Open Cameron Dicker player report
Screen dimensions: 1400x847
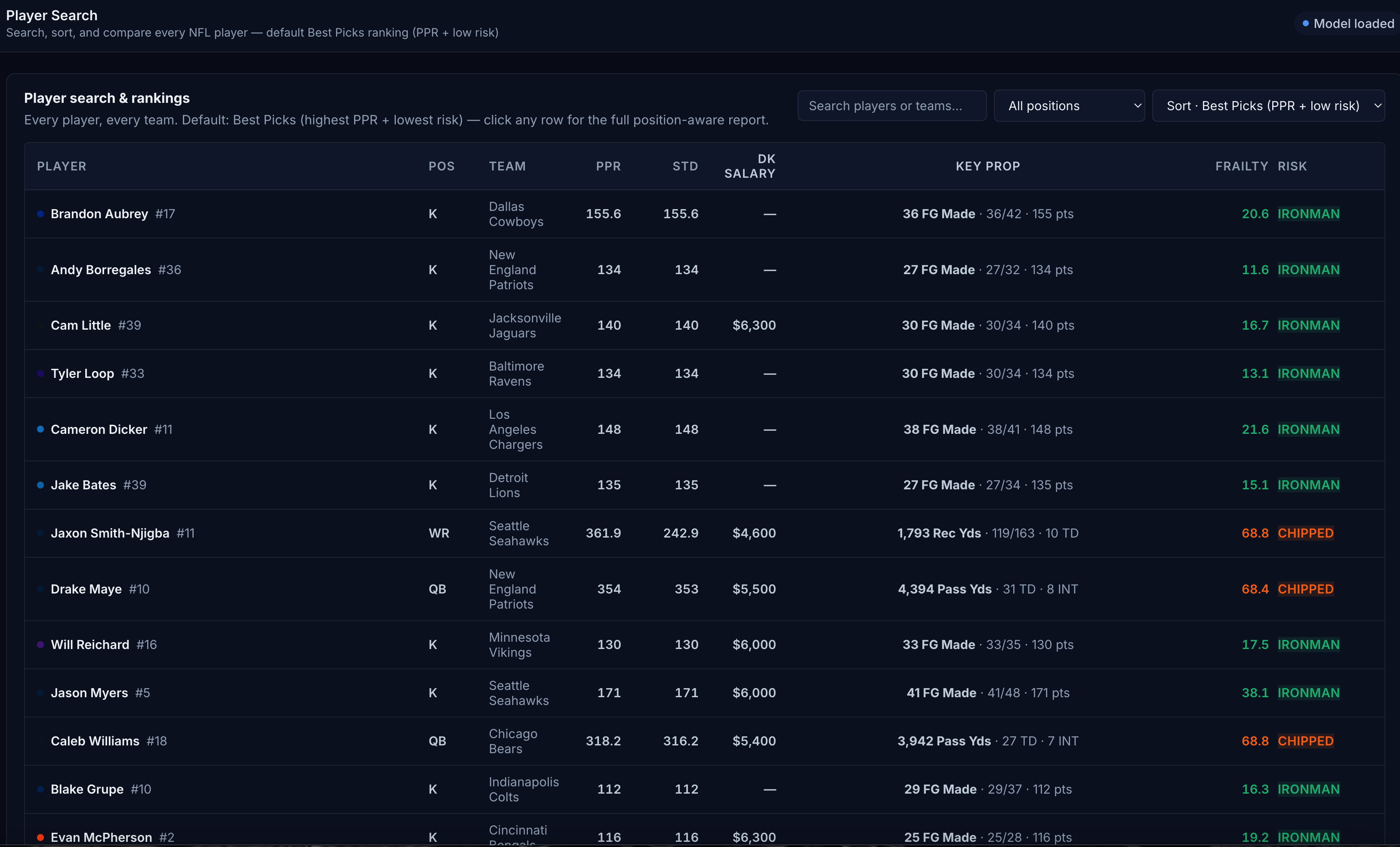pyautogui.click(x=705, y=429)
